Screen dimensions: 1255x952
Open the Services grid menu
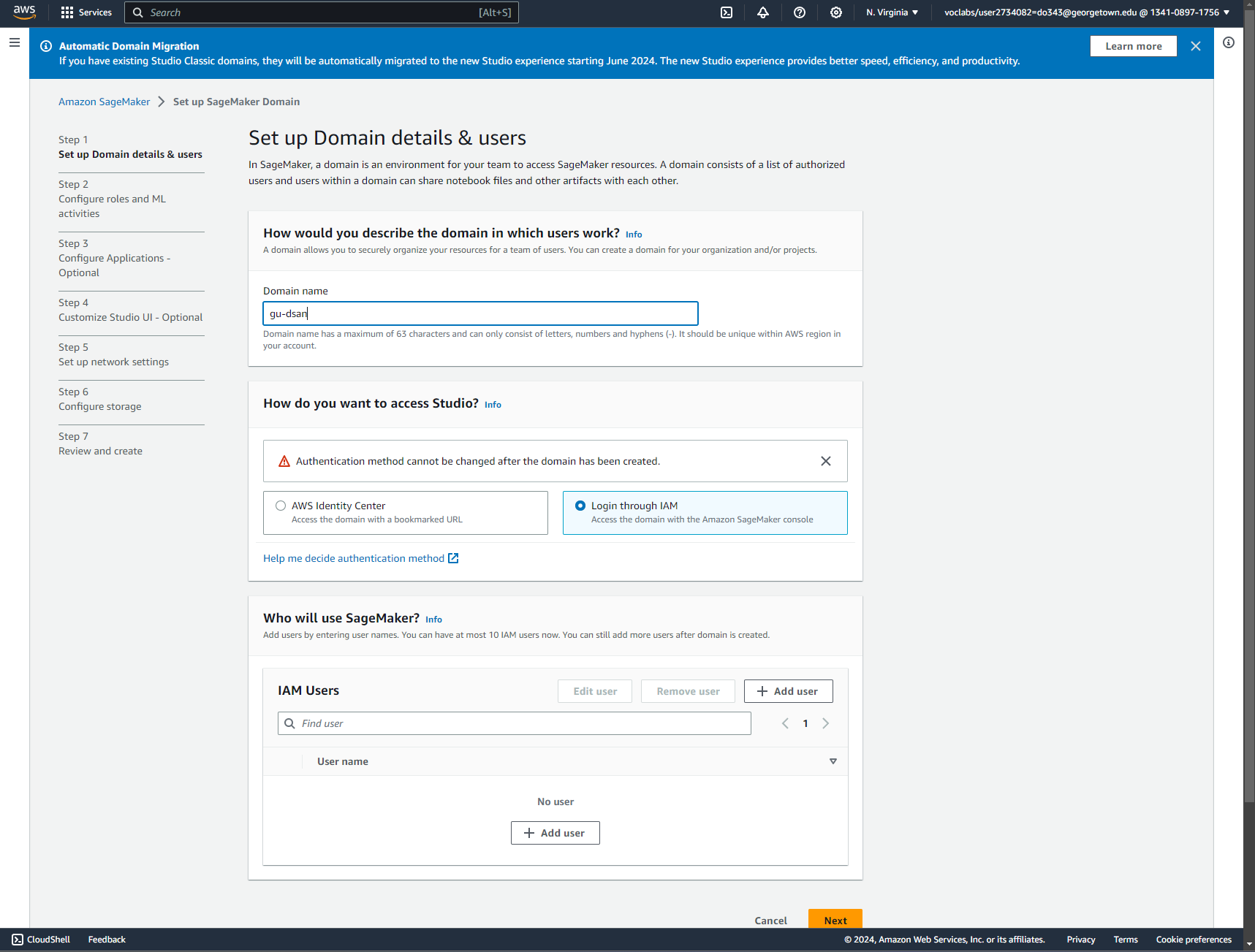coord(86,12)
